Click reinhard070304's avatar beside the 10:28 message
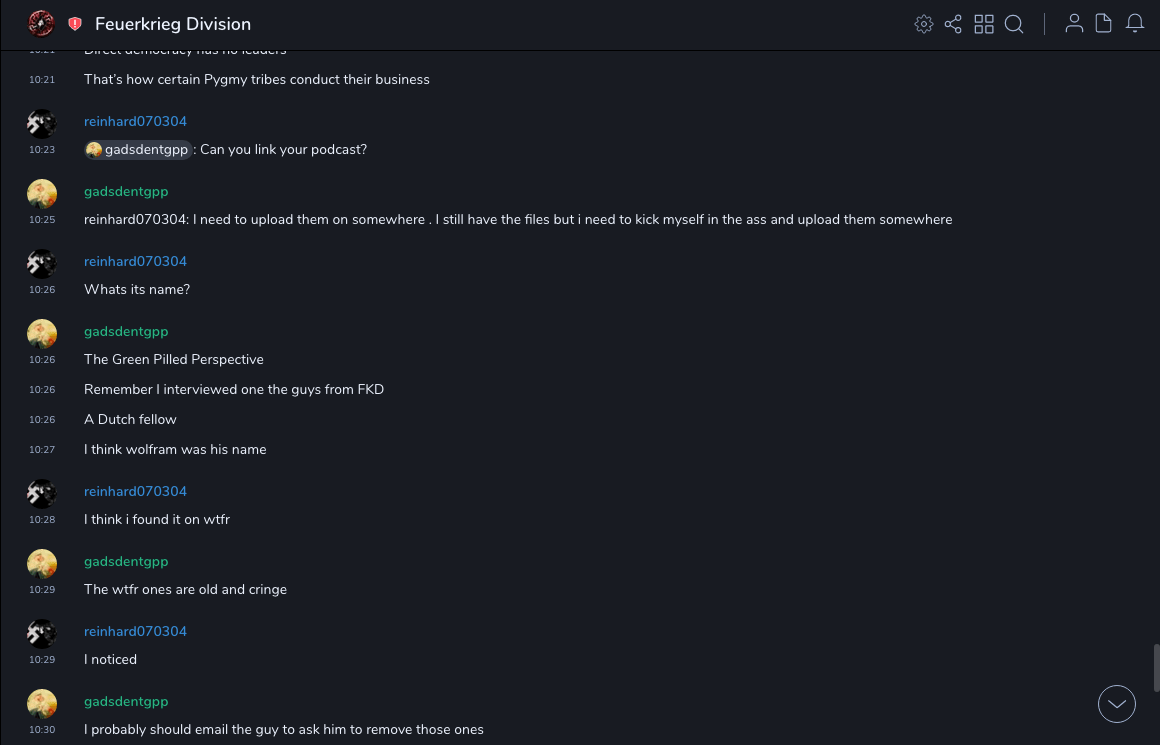 (x=42, y=493)
